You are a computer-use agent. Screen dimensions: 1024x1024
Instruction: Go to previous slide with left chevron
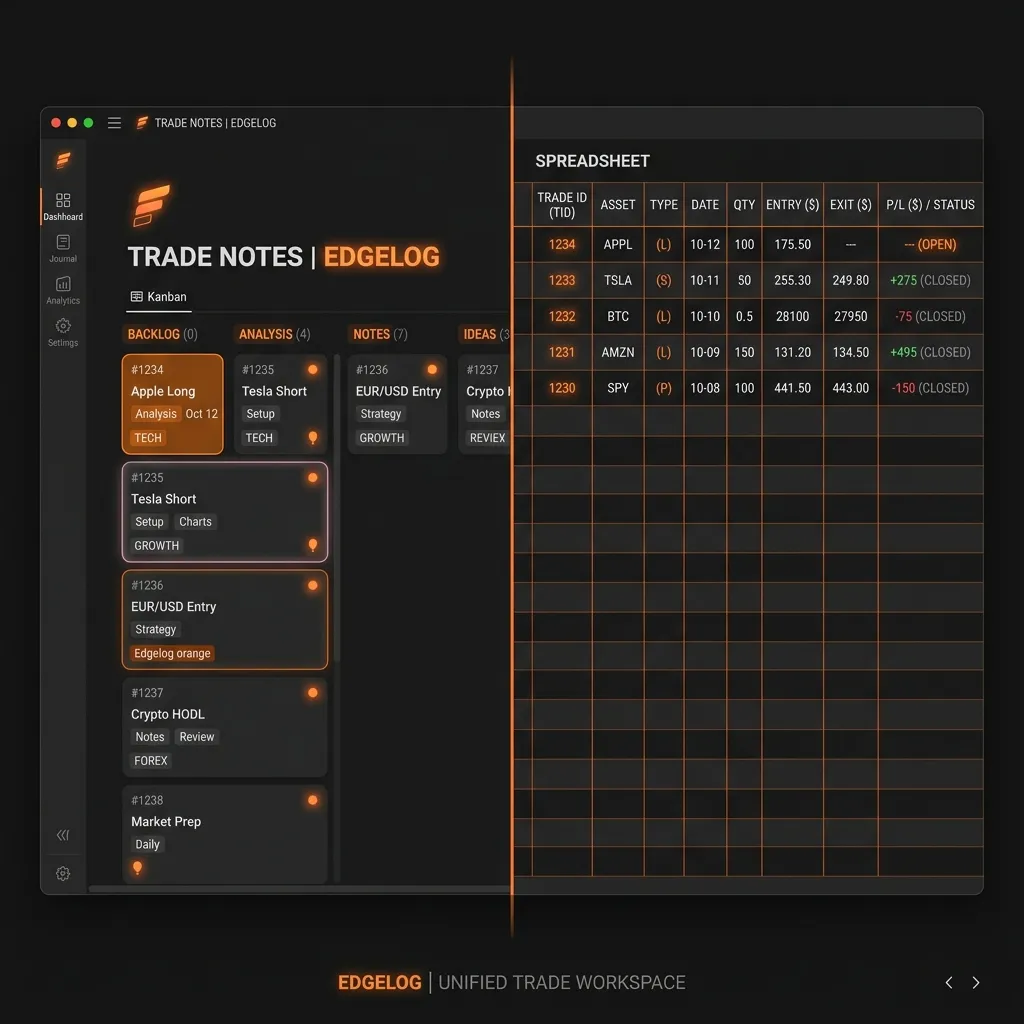[948, 982]
